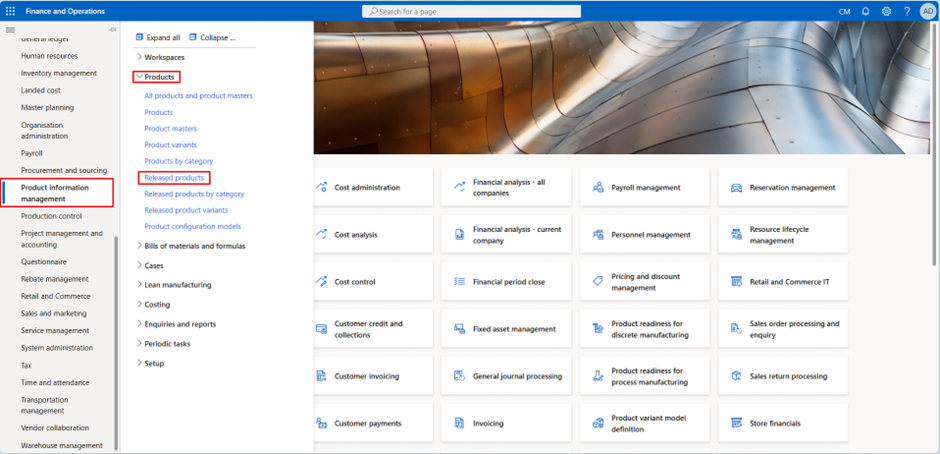Screen dimensions: 940x454
Task: Click the Reservation management tile icon
Action: click(x=736, y=187)
